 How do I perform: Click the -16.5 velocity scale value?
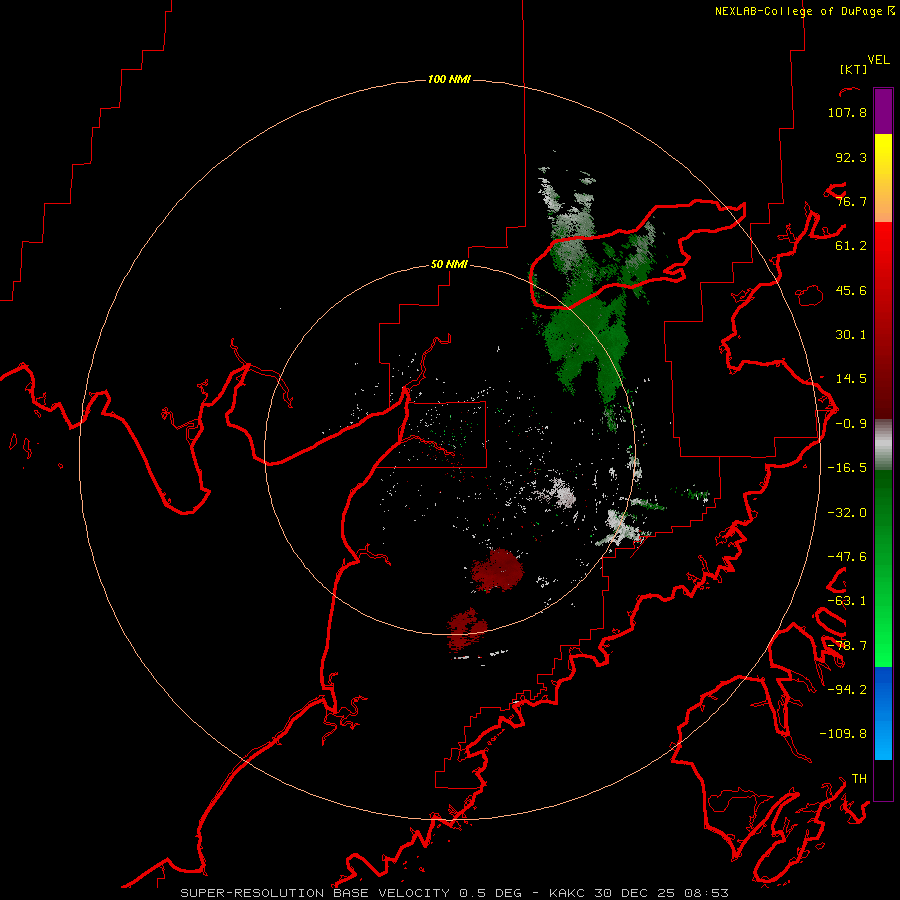(x=847, y=468)
